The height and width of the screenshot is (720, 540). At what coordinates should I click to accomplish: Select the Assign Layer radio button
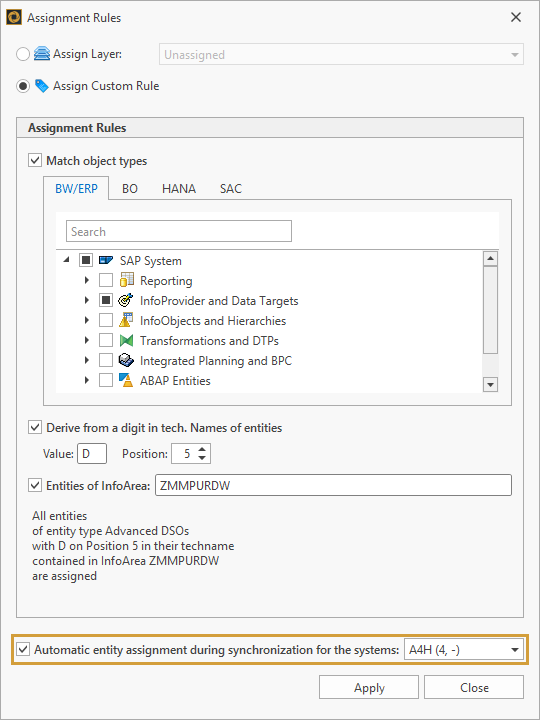pos(23,54)
